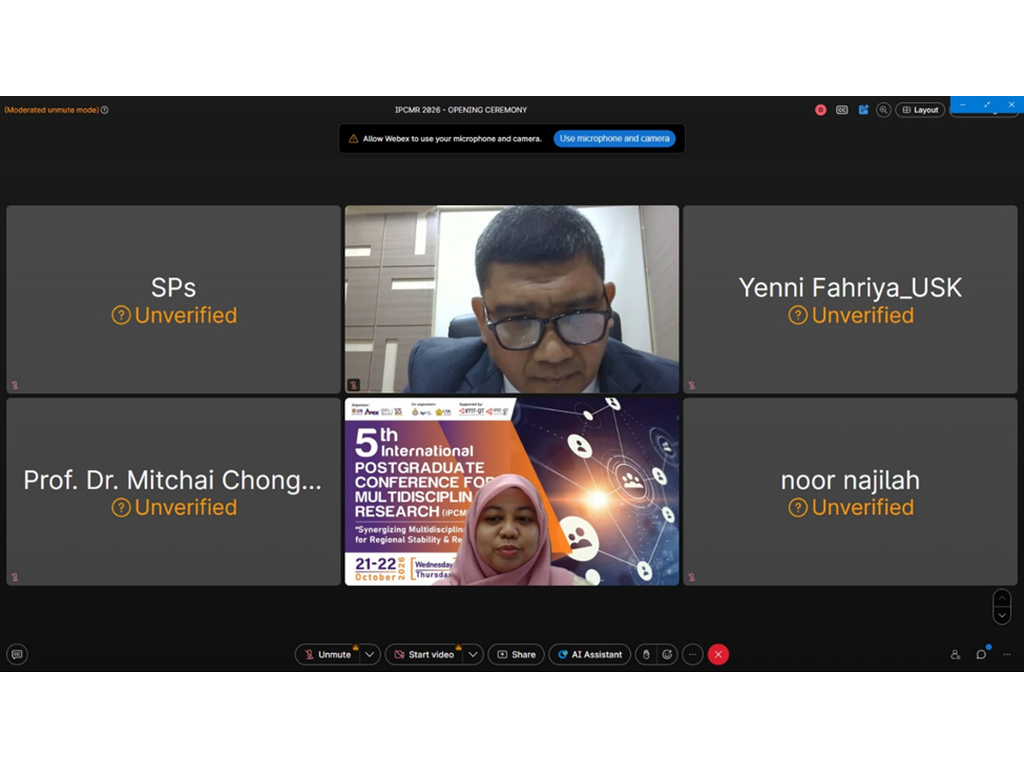Select the Yenni Fahriya_USK participant tile
The image size is (1024, 768).
coord(850,300)
